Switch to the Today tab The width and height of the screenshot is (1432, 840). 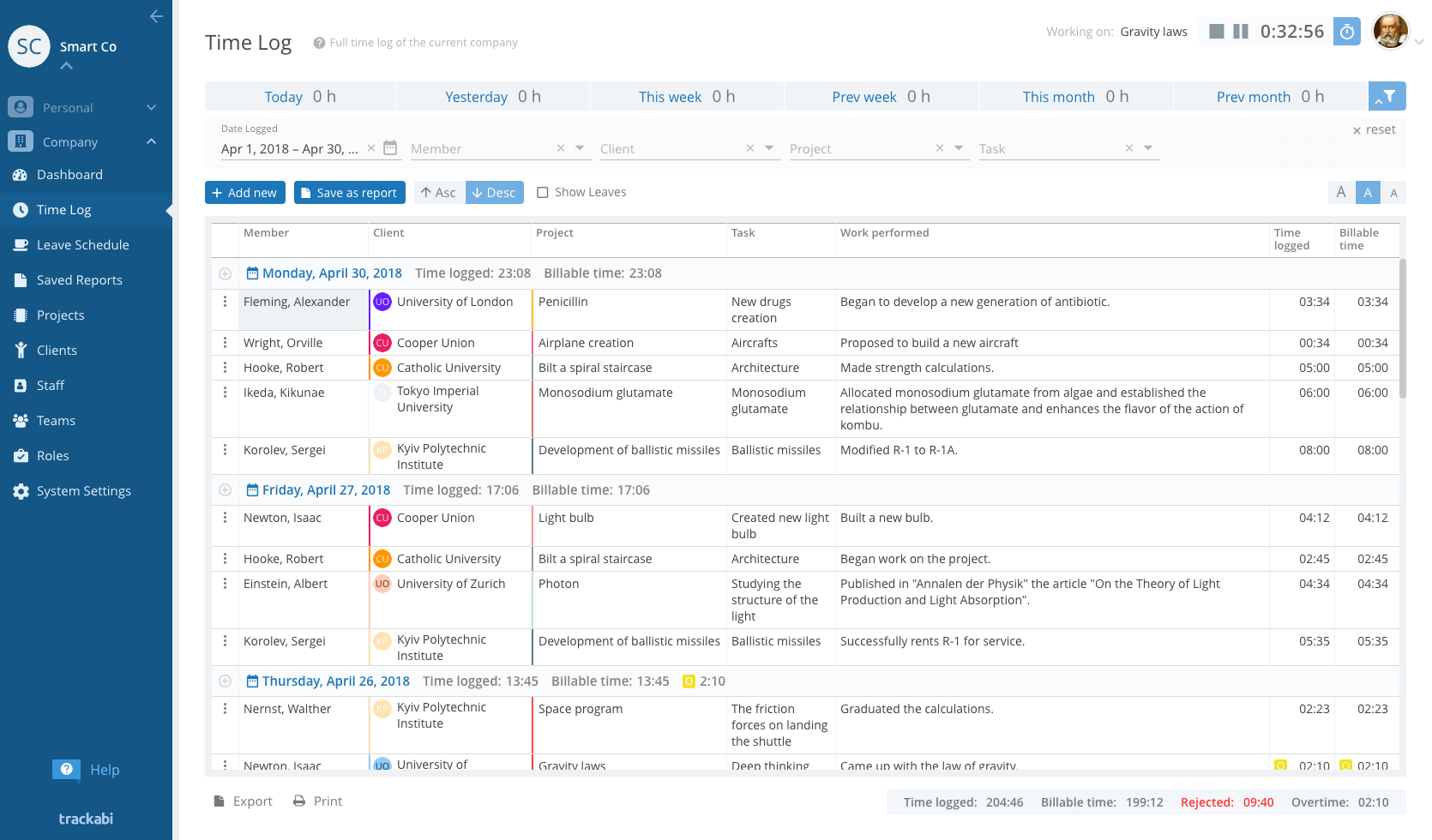[x=300, y=97]
